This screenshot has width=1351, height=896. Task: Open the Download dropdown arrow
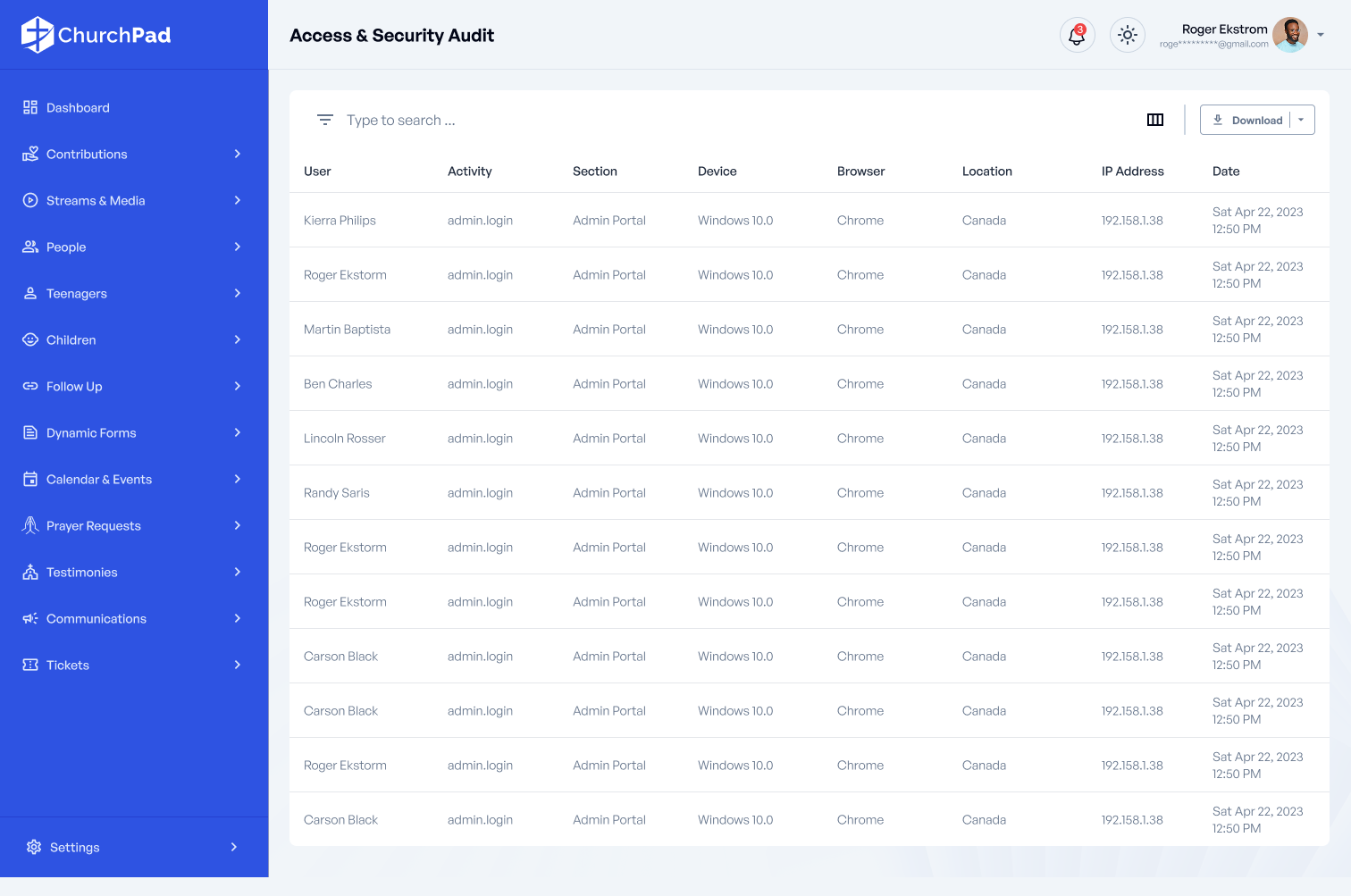click(1302, 120)
